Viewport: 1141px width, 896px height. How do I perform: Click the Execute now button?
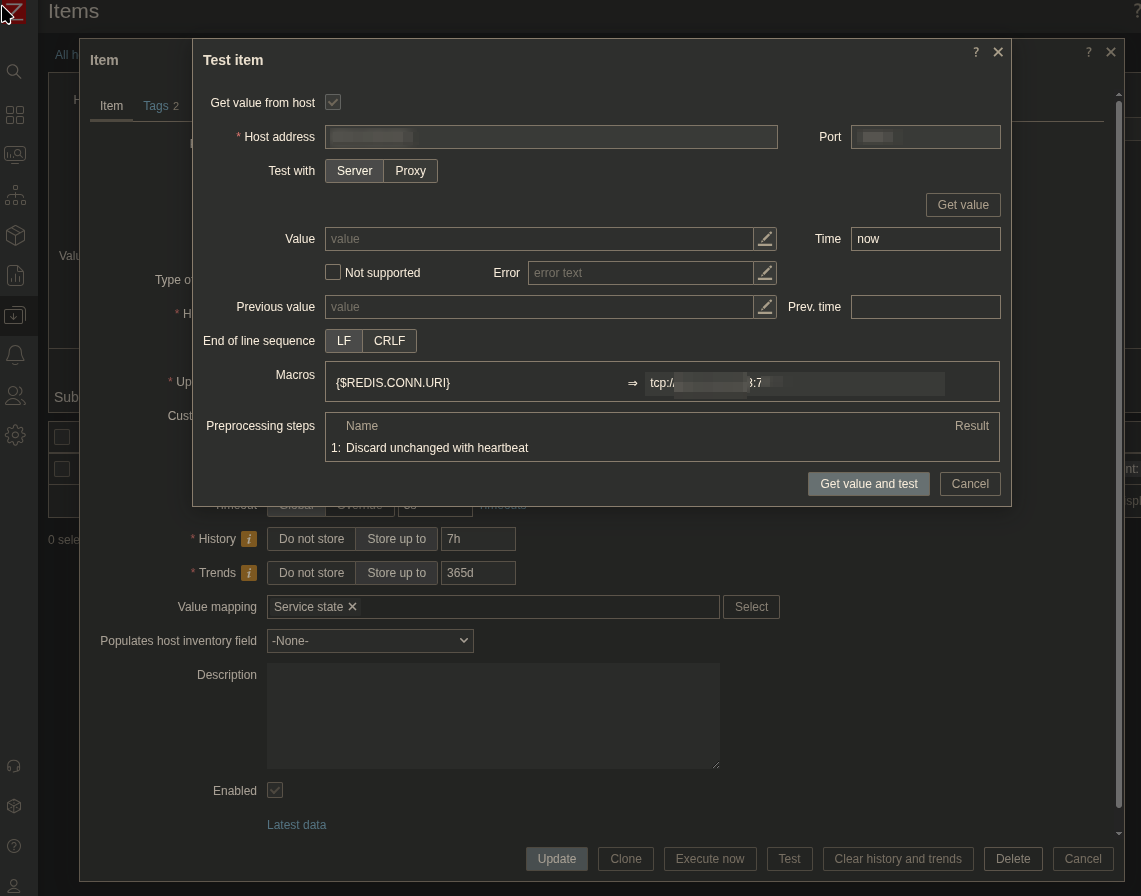tap(710, 859)
